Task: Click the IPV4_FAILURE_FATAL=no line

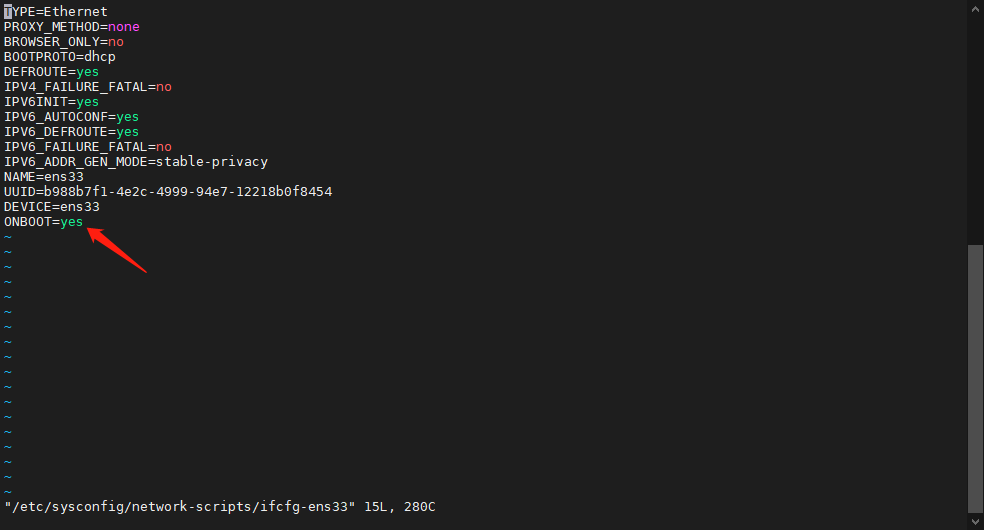Action: pyautogui.click(x=88, y=87)
